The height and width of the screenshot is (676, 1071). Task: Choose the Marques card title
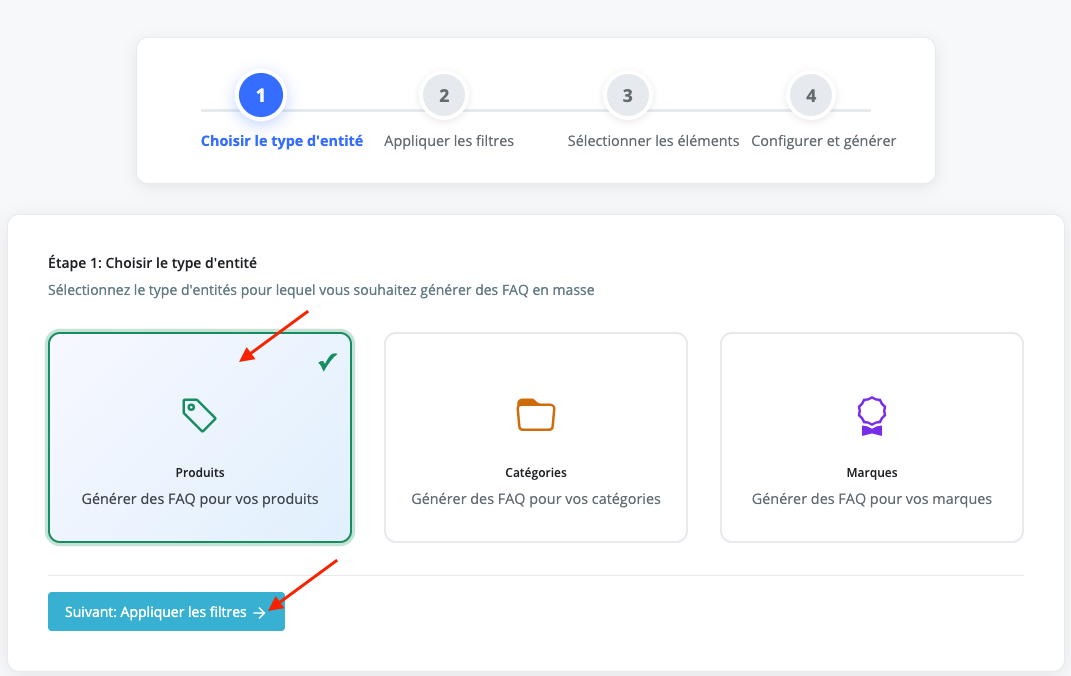(x=872, y=472)
